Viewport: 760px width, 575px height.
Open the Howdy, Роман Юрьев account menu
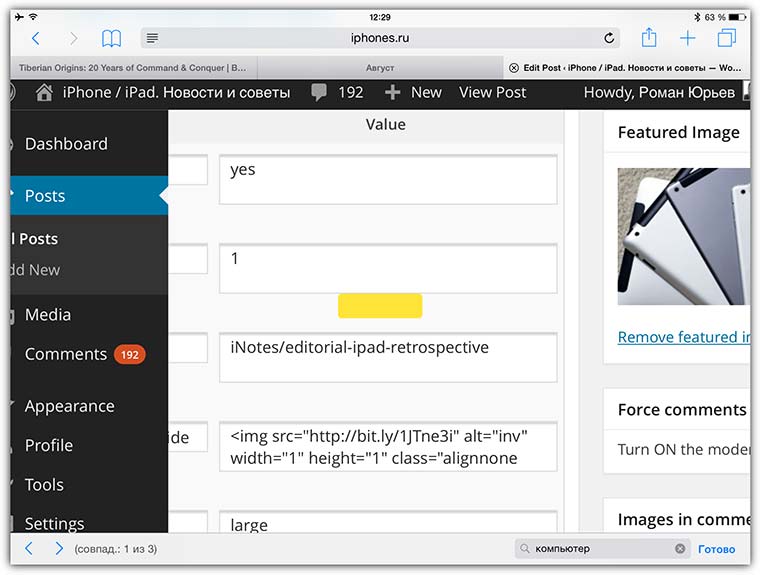coord(659,92)
